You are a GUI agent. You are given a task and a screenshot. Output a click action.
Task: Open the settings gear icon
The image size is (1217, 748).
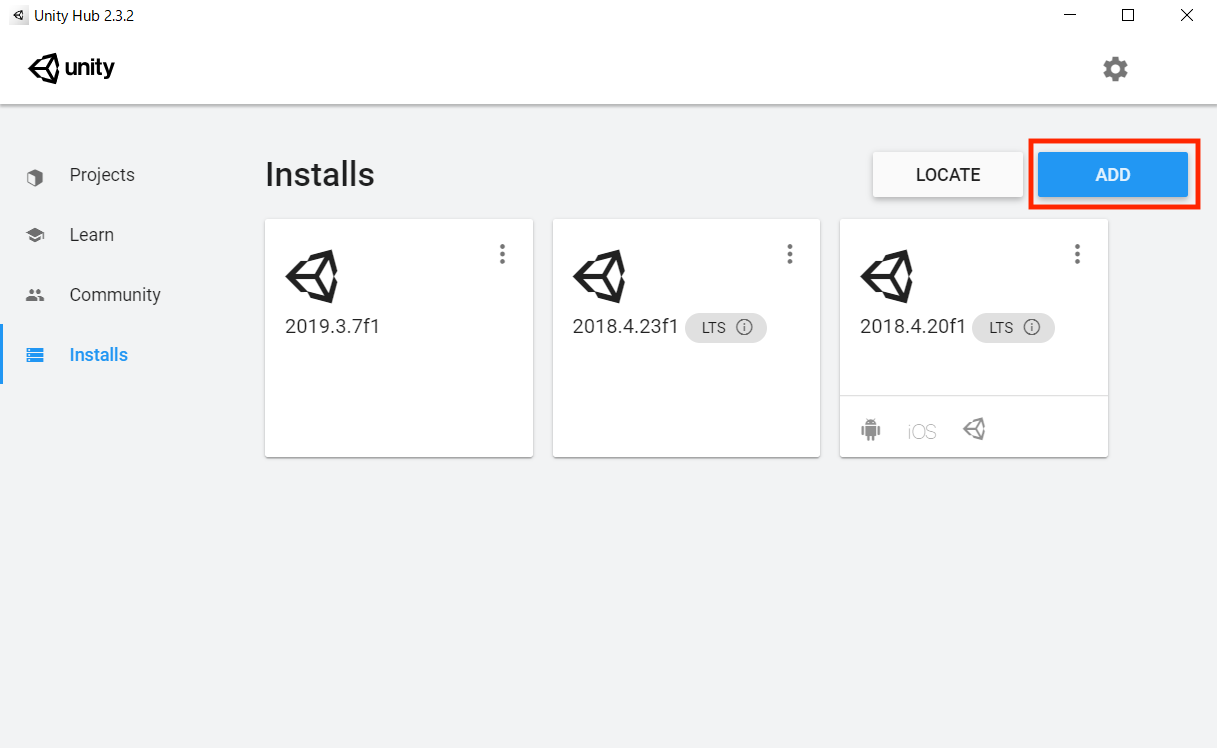tap(1115, 69)
